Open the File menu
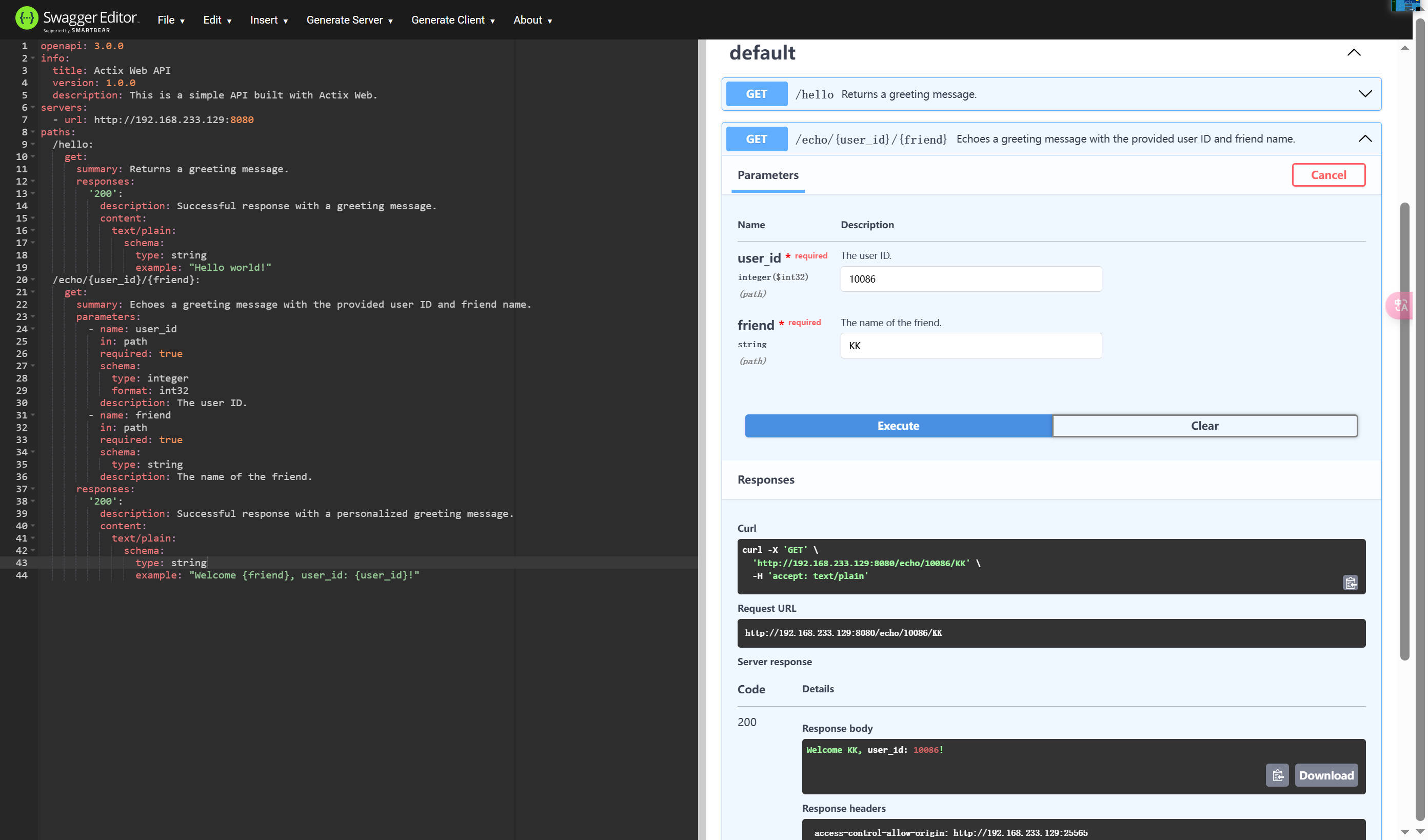Screen dimensions: 1428x840 [171, 21]
